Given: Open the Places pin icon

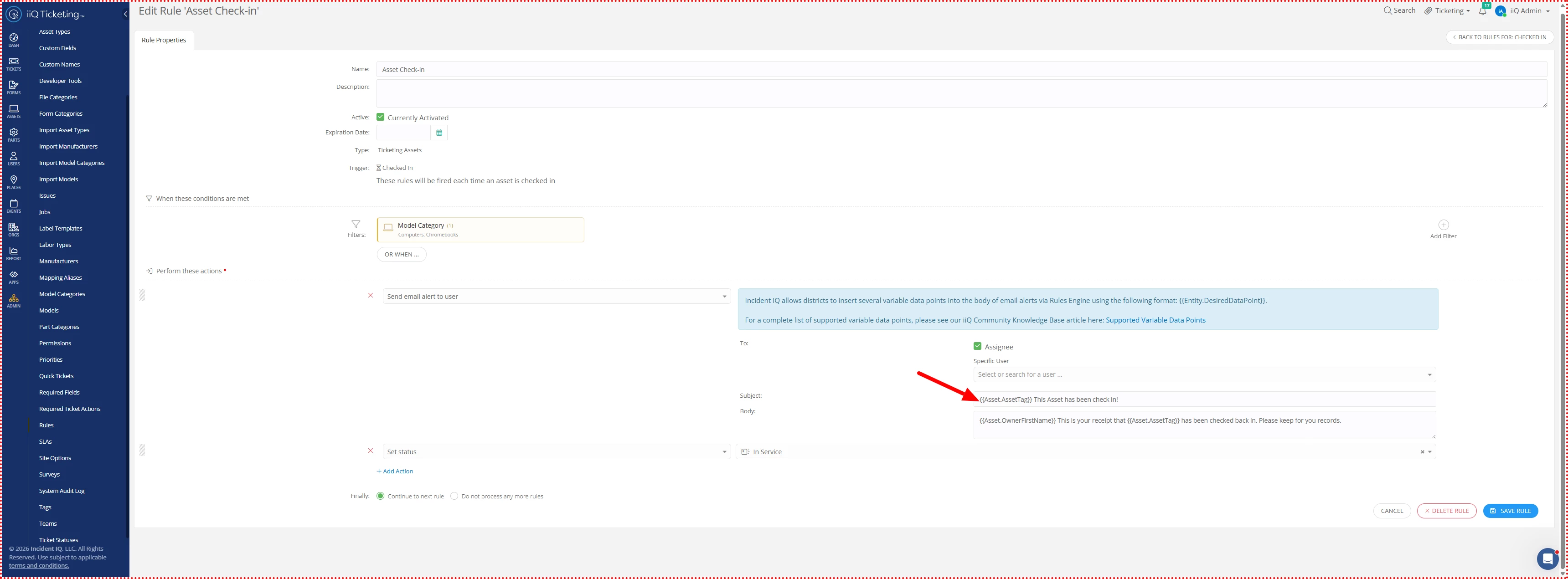Looking at the screenshot, I should click(13, 182).
